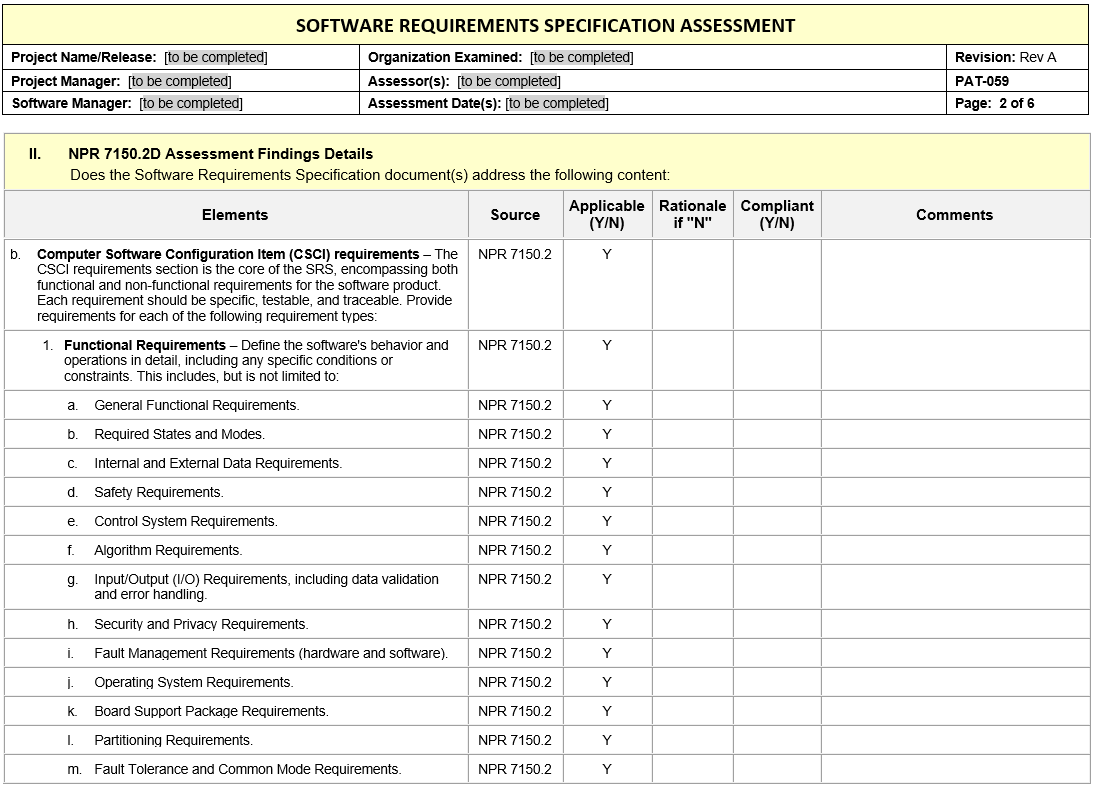This screenshot has width=1093, height=785.
Task: Click the 'Comments' column header
Action: 954,215
